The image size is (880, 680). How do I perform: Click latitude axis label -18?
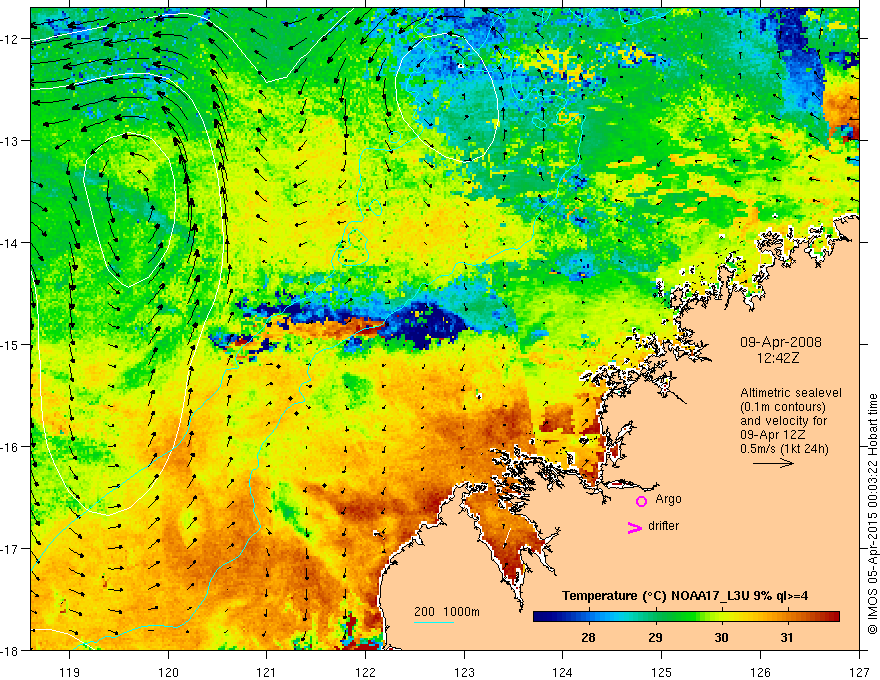(x=10, y=650)
